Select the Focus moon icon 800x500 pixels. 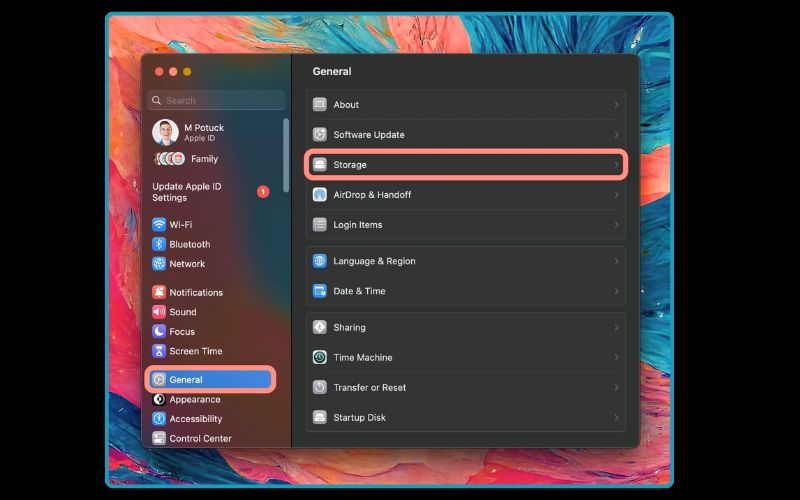pos(159,331)
